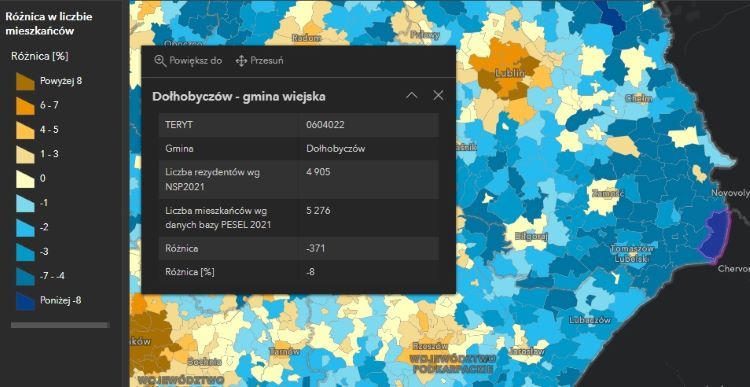
Task: Collapse the Dołhobyczów popup with chevron
Action: [x=412, y=96]
